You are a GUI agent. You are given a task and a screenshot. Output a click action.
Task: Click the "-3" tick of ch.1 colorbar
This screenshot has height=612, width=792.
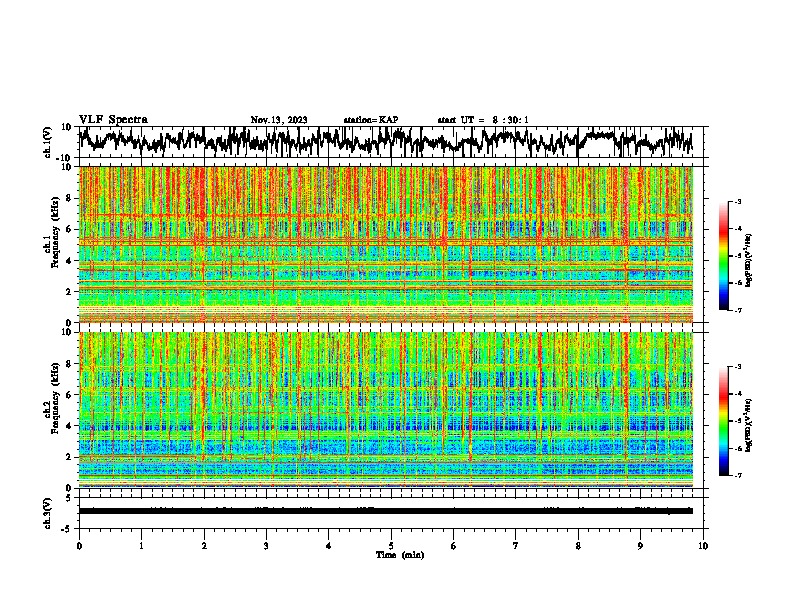pos(737,202)
